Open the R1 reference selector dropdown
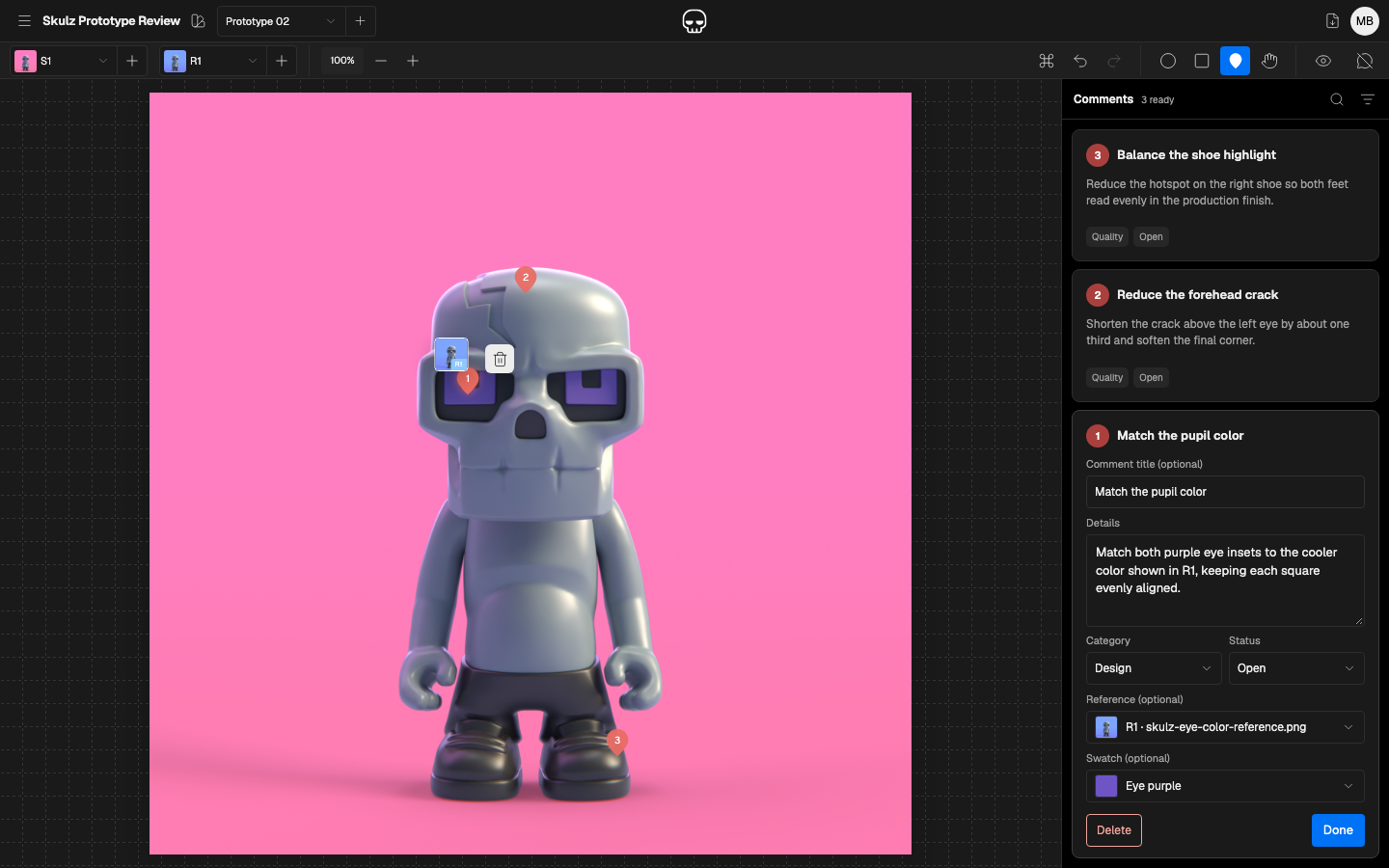Viewport: 1389px width, 868px height. tap(214, 61)
